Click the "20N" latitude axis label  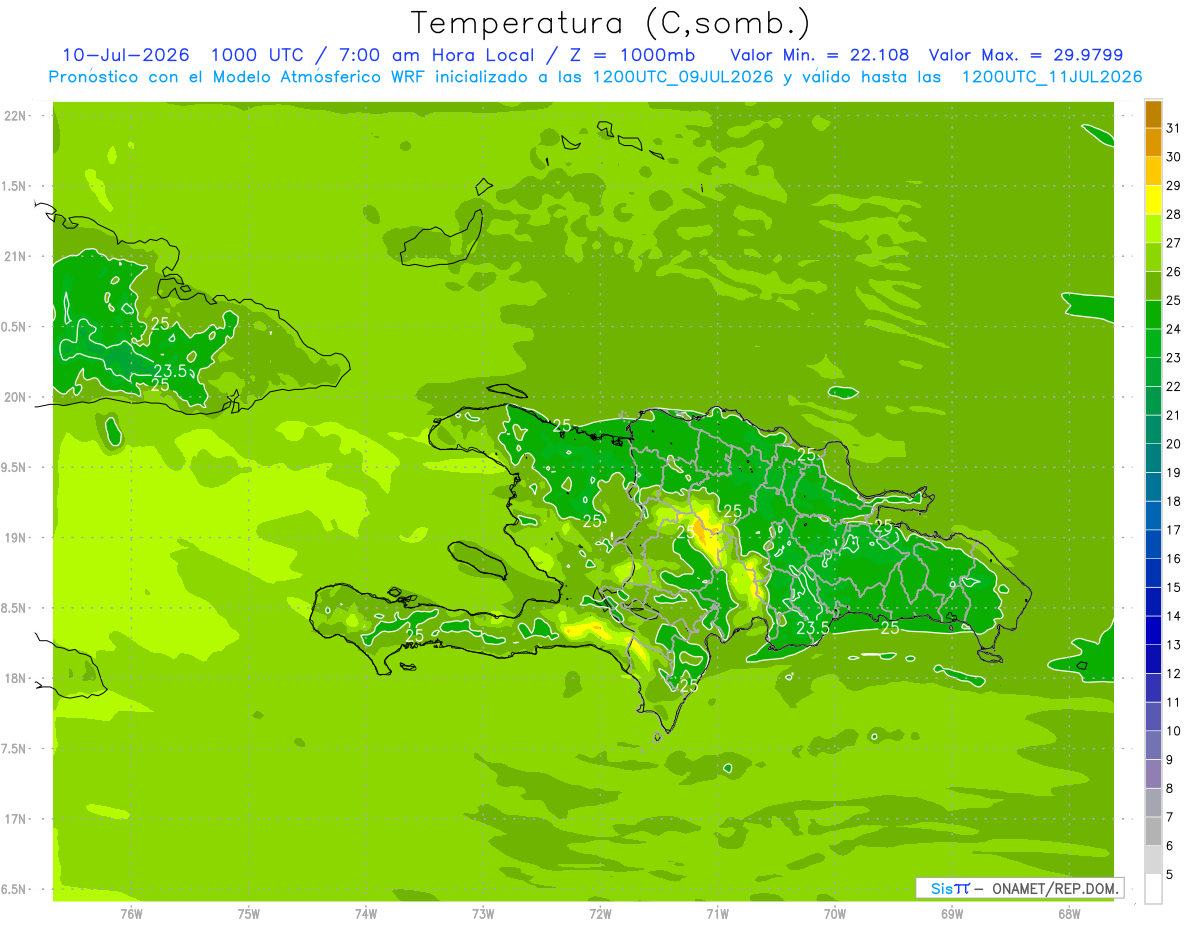point(17,397)
